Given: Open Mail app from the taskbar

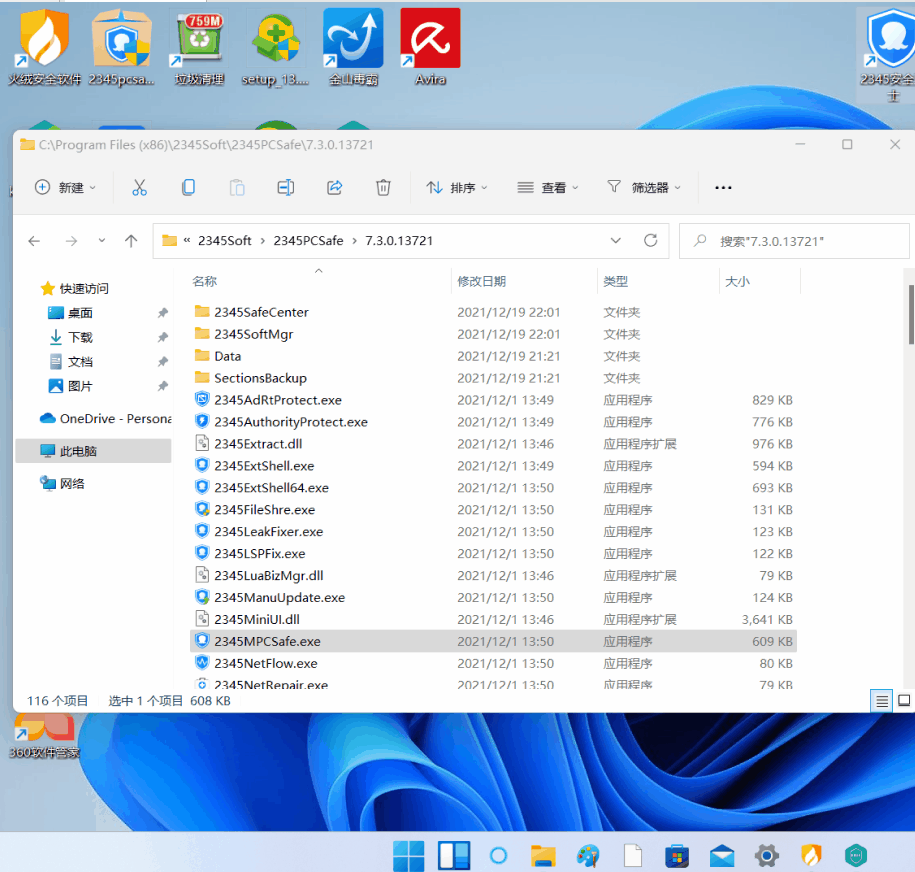Looking at the screenshot, I should click(x=722, y=856).
